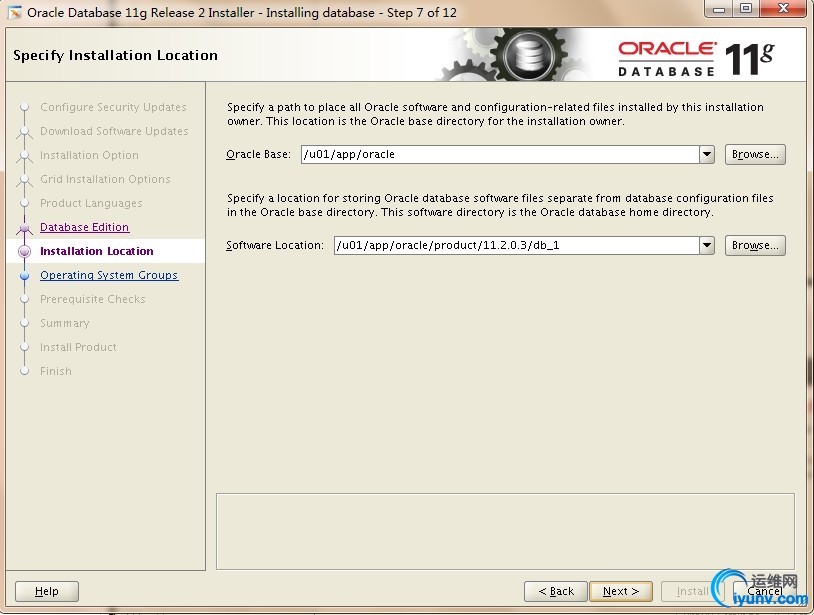Open the Oracle Base path dropdown
This screenshot has height=615, width=814.
(707, 154)
